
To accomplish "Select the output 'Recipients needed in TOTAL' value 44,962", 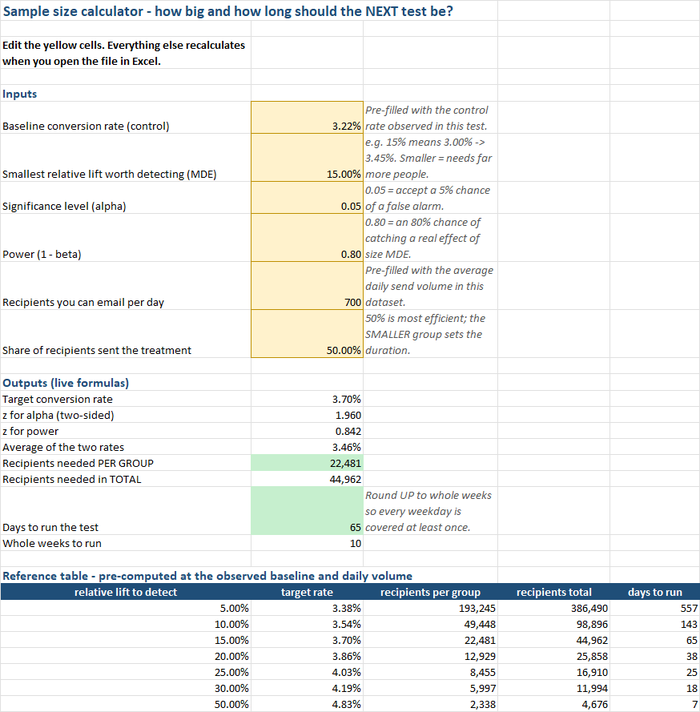I will tap(307, 479).
